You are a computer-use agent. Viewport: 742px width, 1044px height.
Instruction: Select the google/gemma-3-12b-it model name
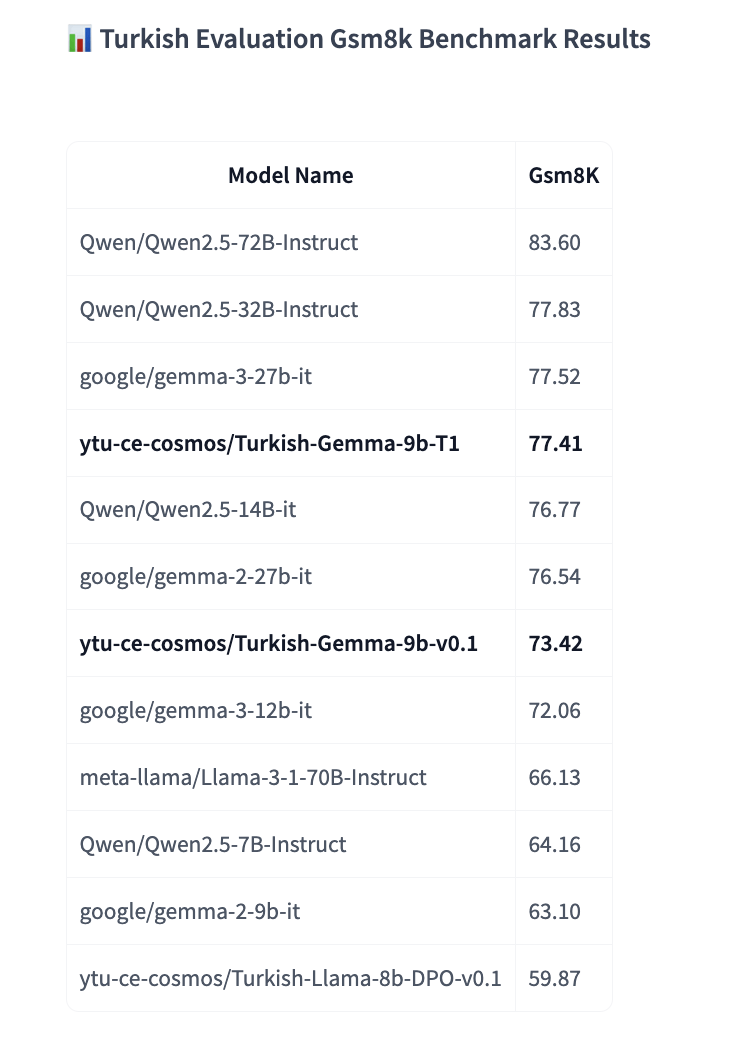(196, 711)
